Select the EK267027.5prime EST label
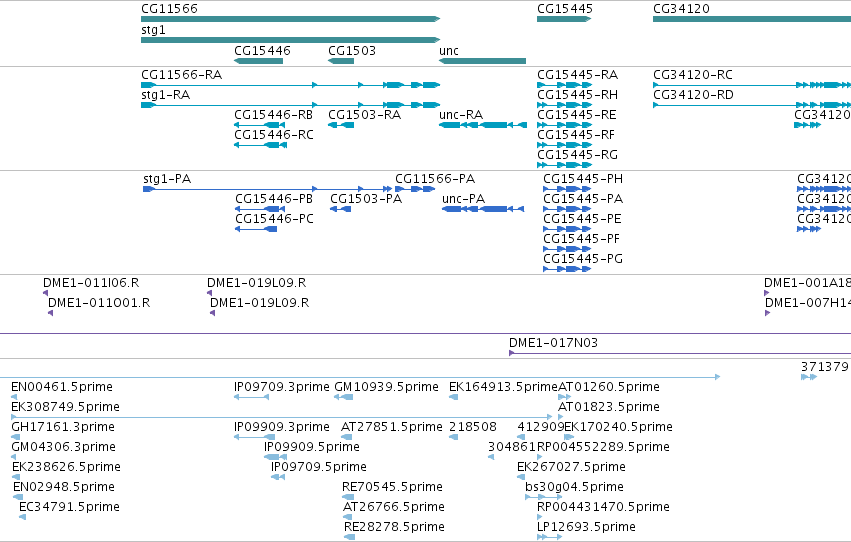This screenshot has width=851, height=542. pos(571,467)
